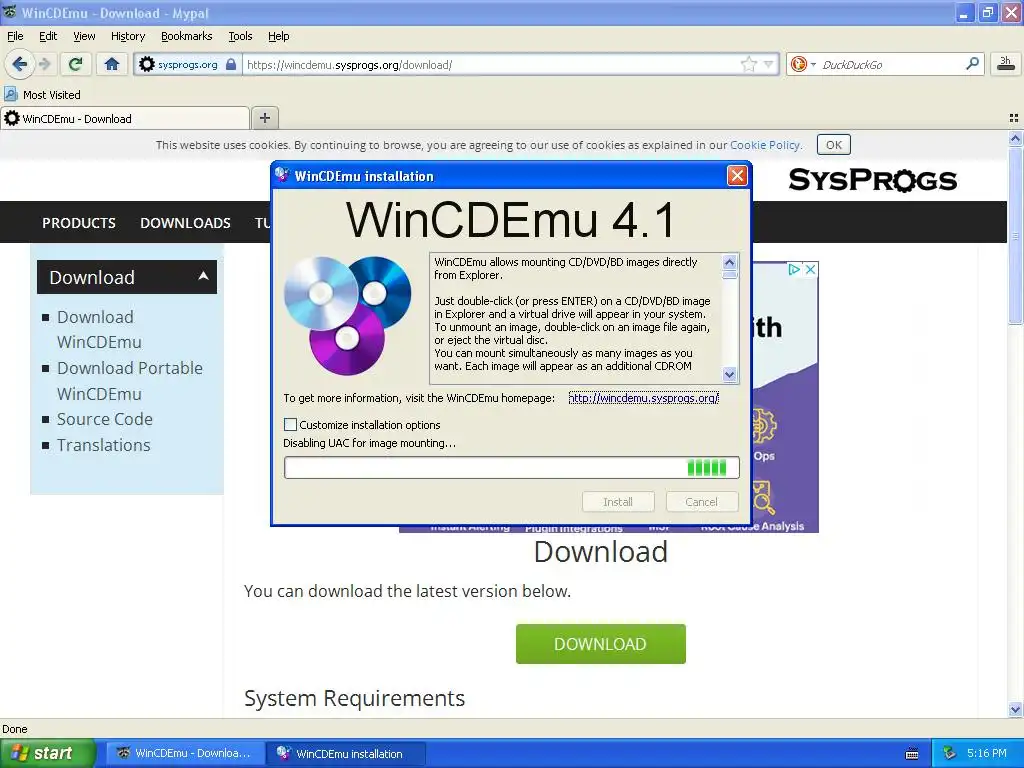Reload the page with the refresh icon
The height and width of the screenshot is (768, 1024).
pyautogui.click(x=76, y=64)
